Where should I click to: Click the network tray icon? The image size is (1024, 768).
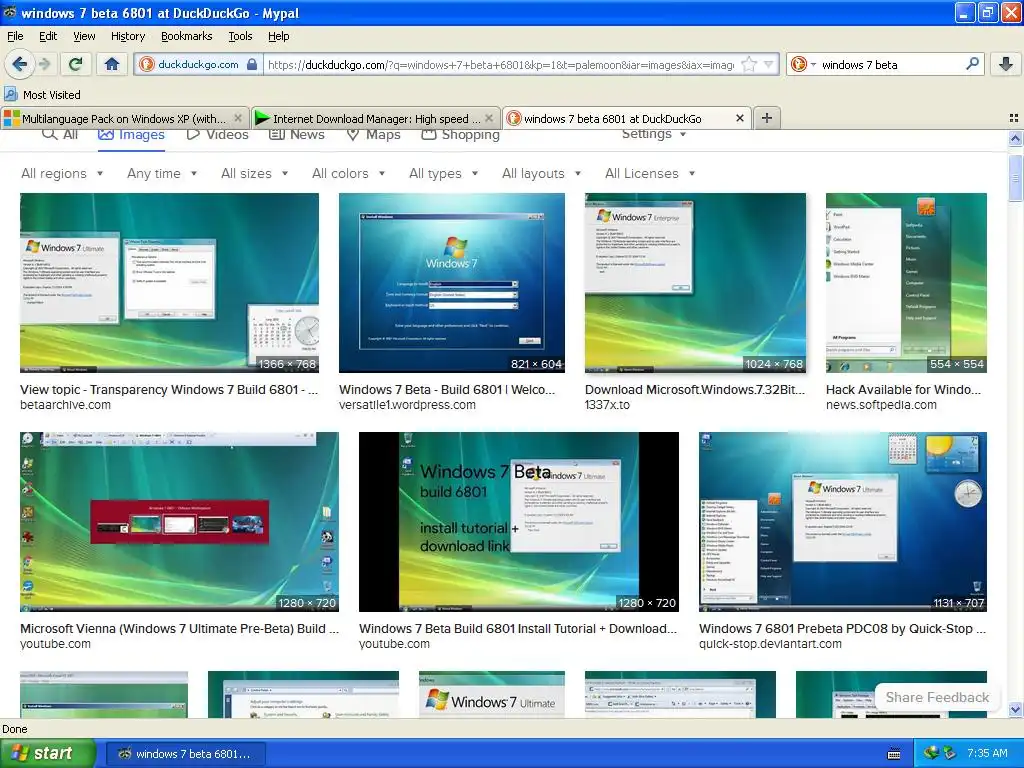click(x=931, y=753)
